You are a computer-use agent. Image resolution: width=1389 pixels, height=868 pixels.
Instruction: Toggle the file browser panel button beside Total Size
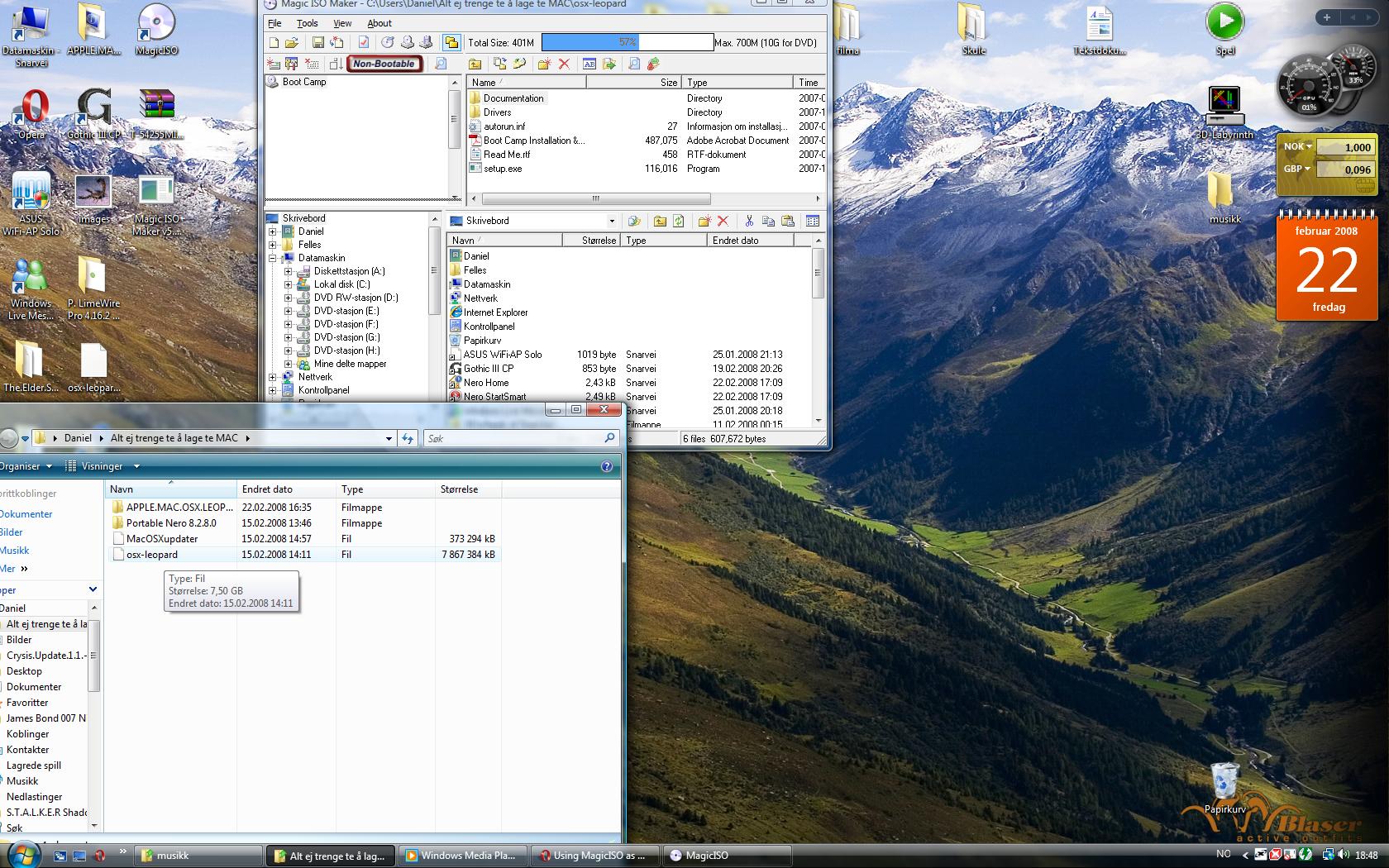451,42
